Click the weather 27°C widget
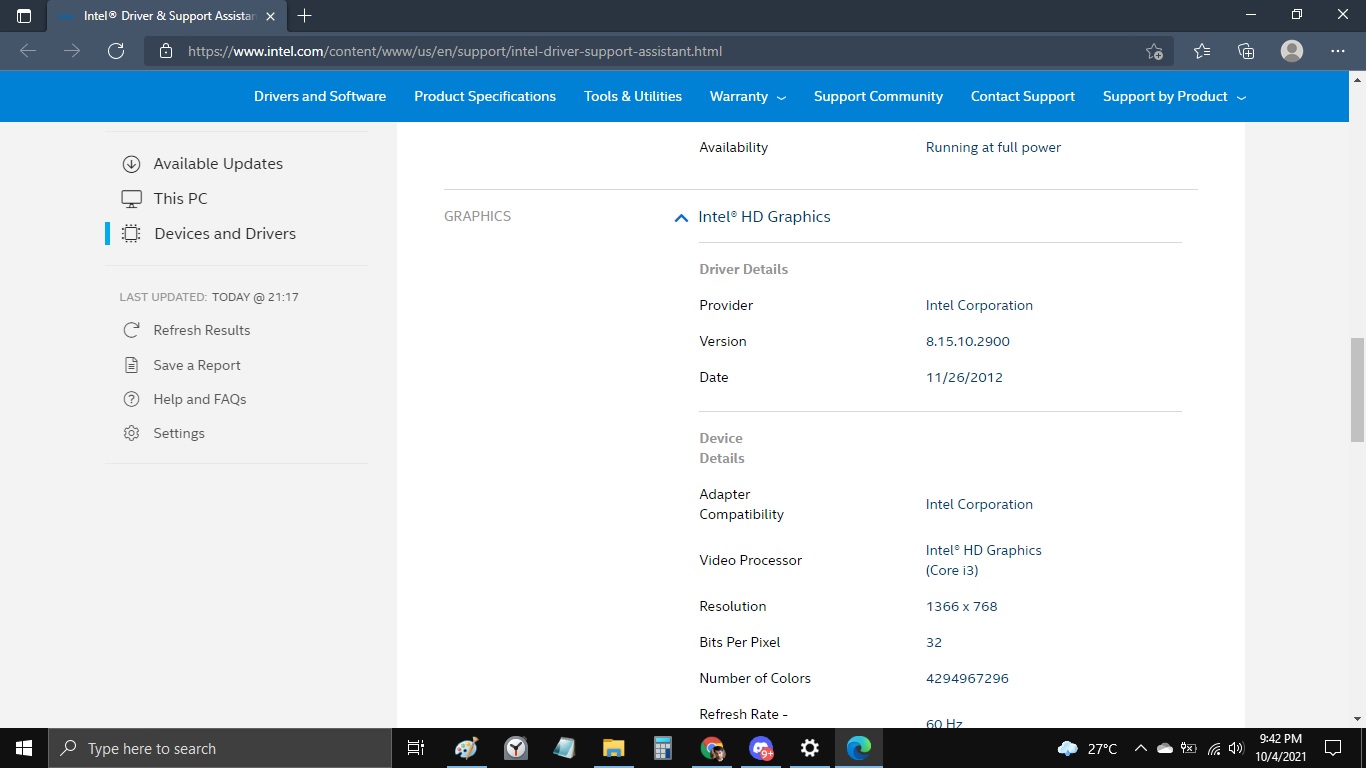 (1087, 748)
